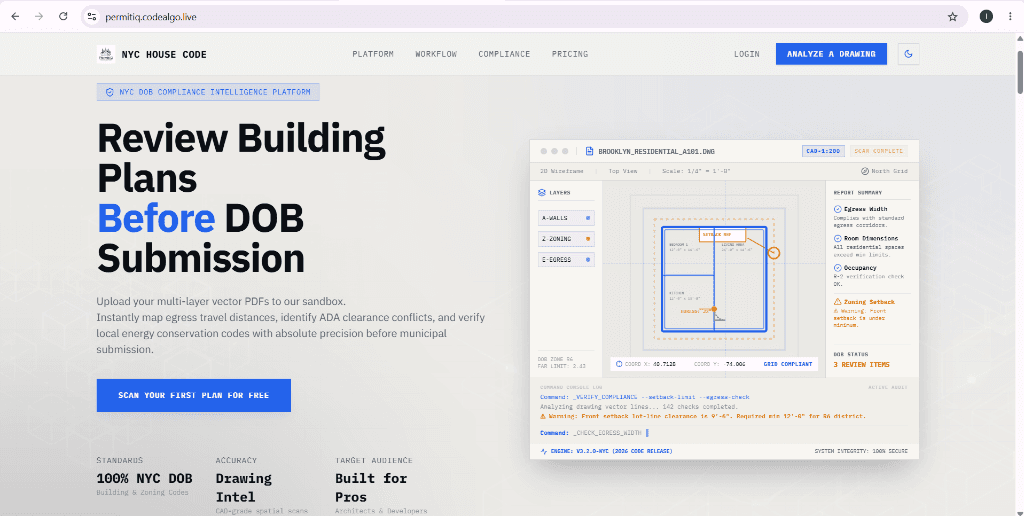Image resolution: width=1024 pixels, height=516 pixels.
Task: Click the file icon beside BROOKLYN_RESIDENTIAL_A101.DWG
Action: [589, 151]
